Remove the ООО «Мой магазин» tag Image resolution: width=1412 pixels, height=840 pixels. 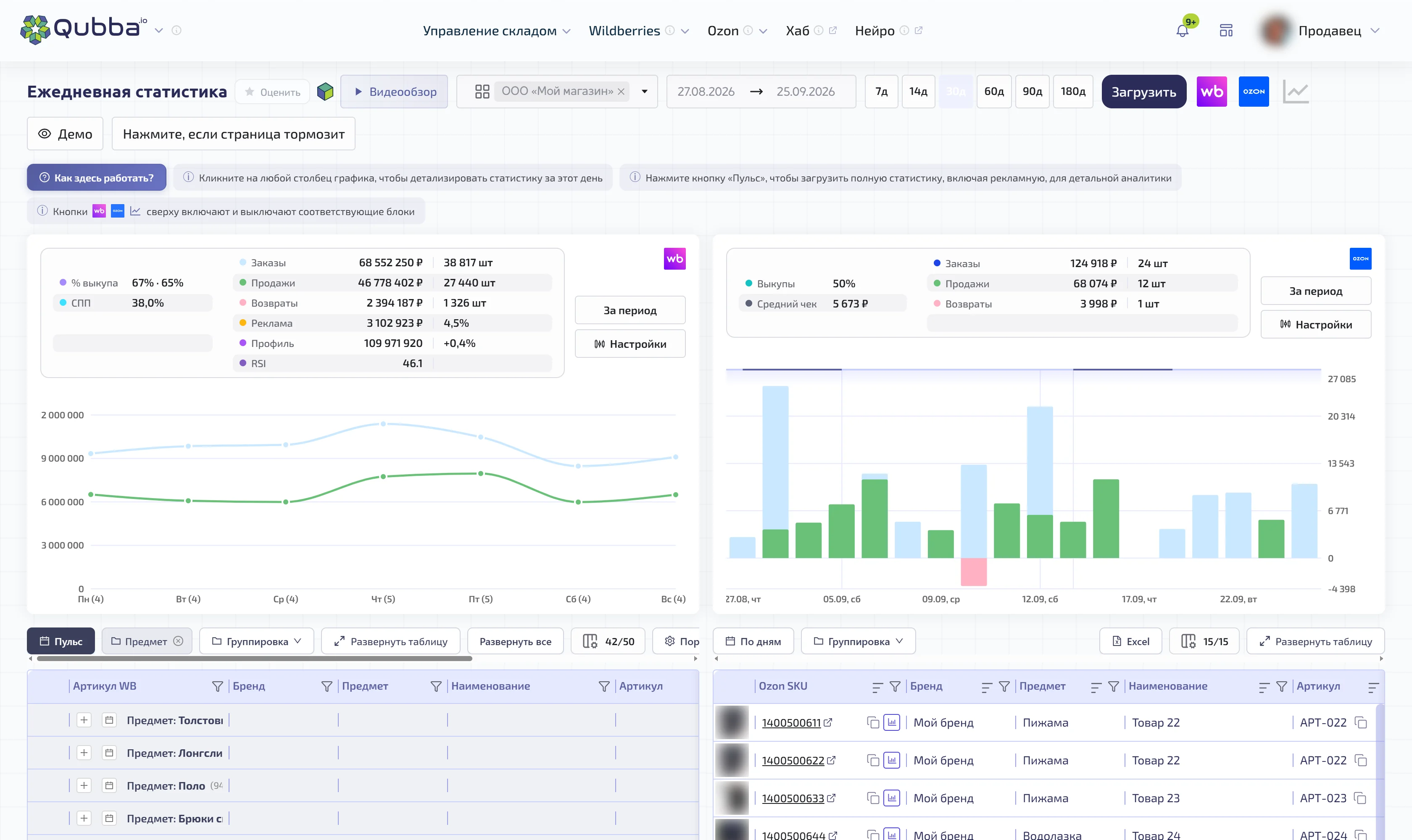tap(622, 92)
